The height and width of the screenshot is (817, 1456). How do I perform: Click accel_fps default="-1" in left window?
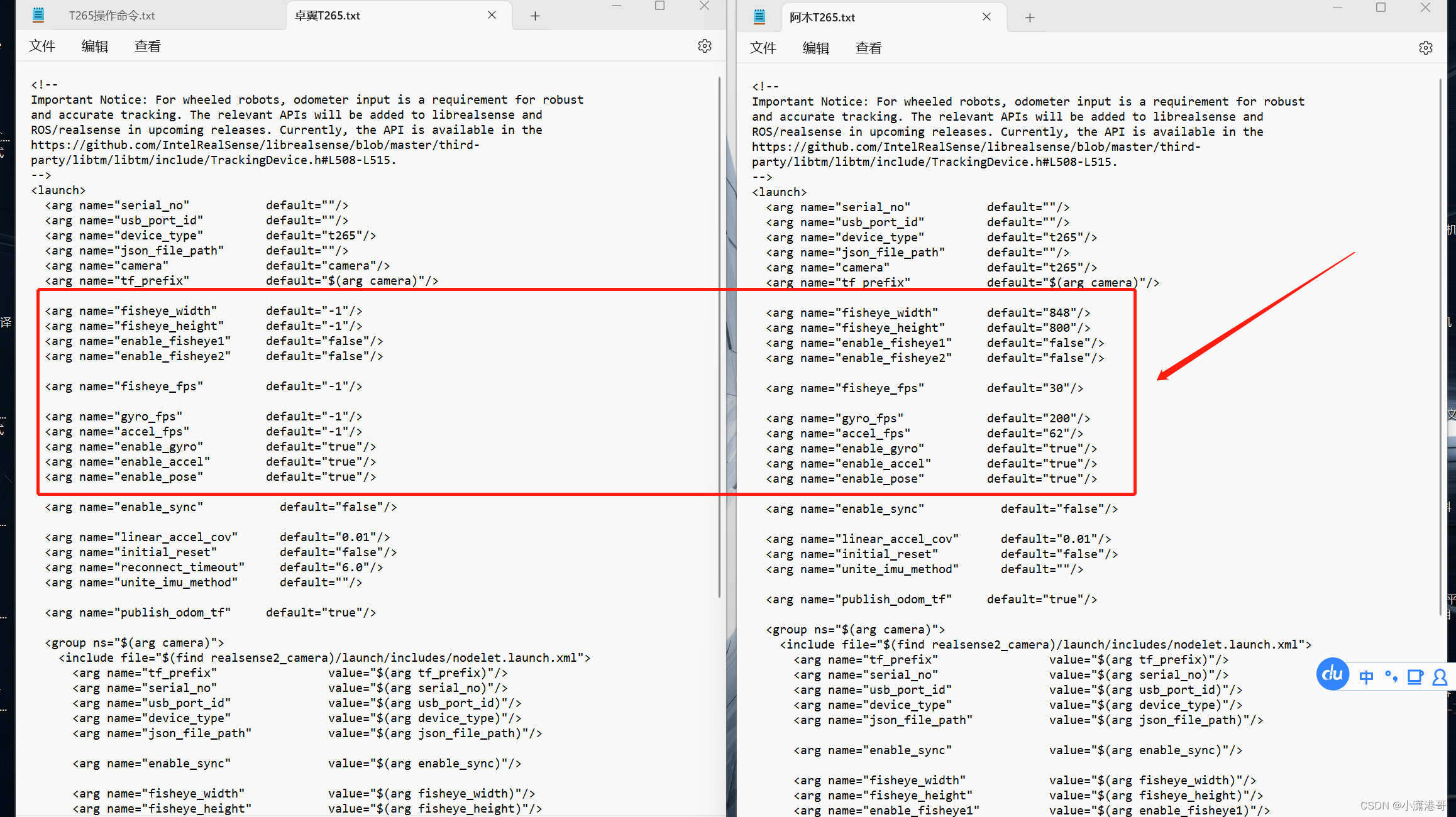(314, 431)
